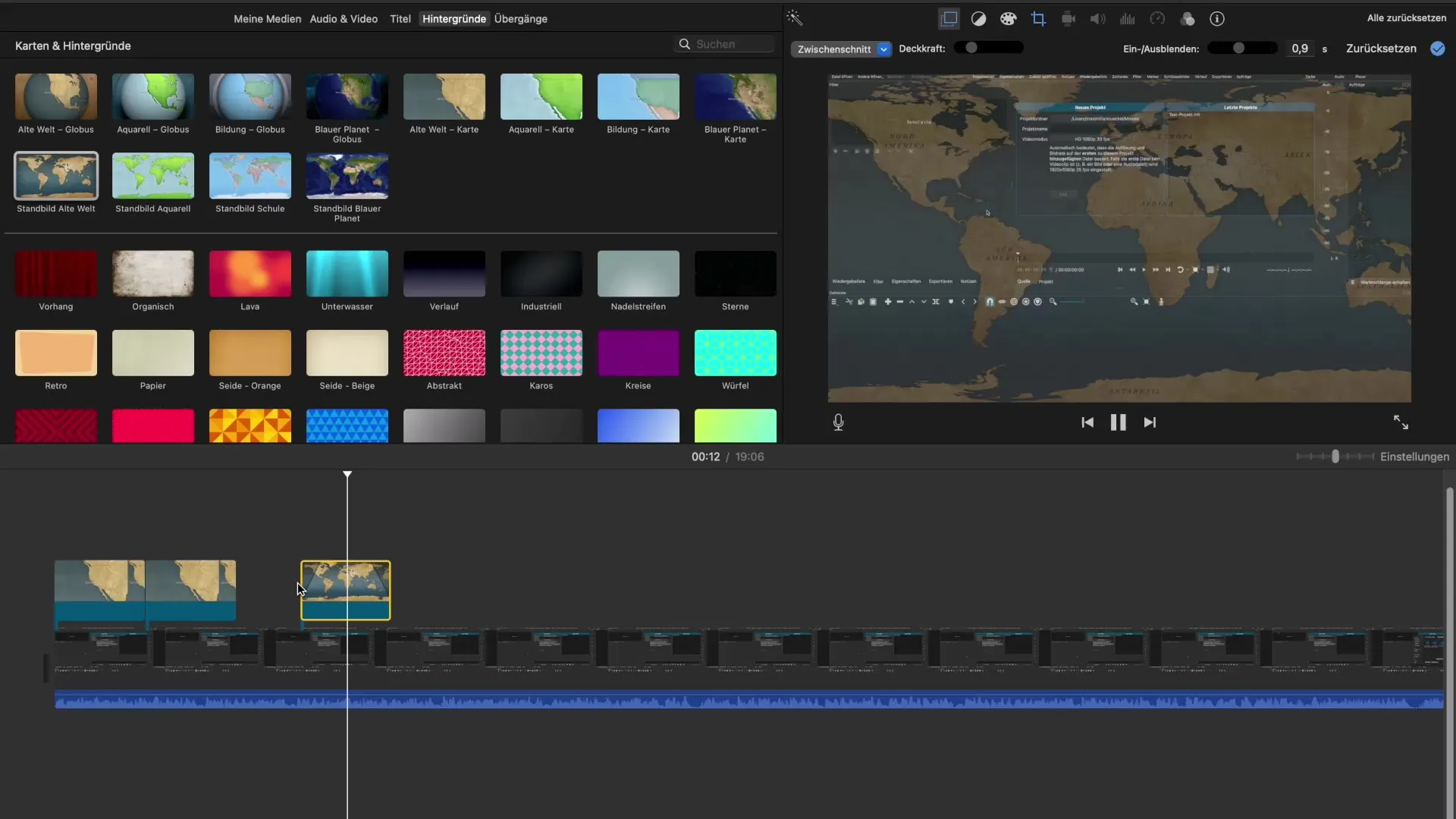Click Zurücksetzen button
This screenshot has height=819, width=1456.
[x=1381, y=49]
